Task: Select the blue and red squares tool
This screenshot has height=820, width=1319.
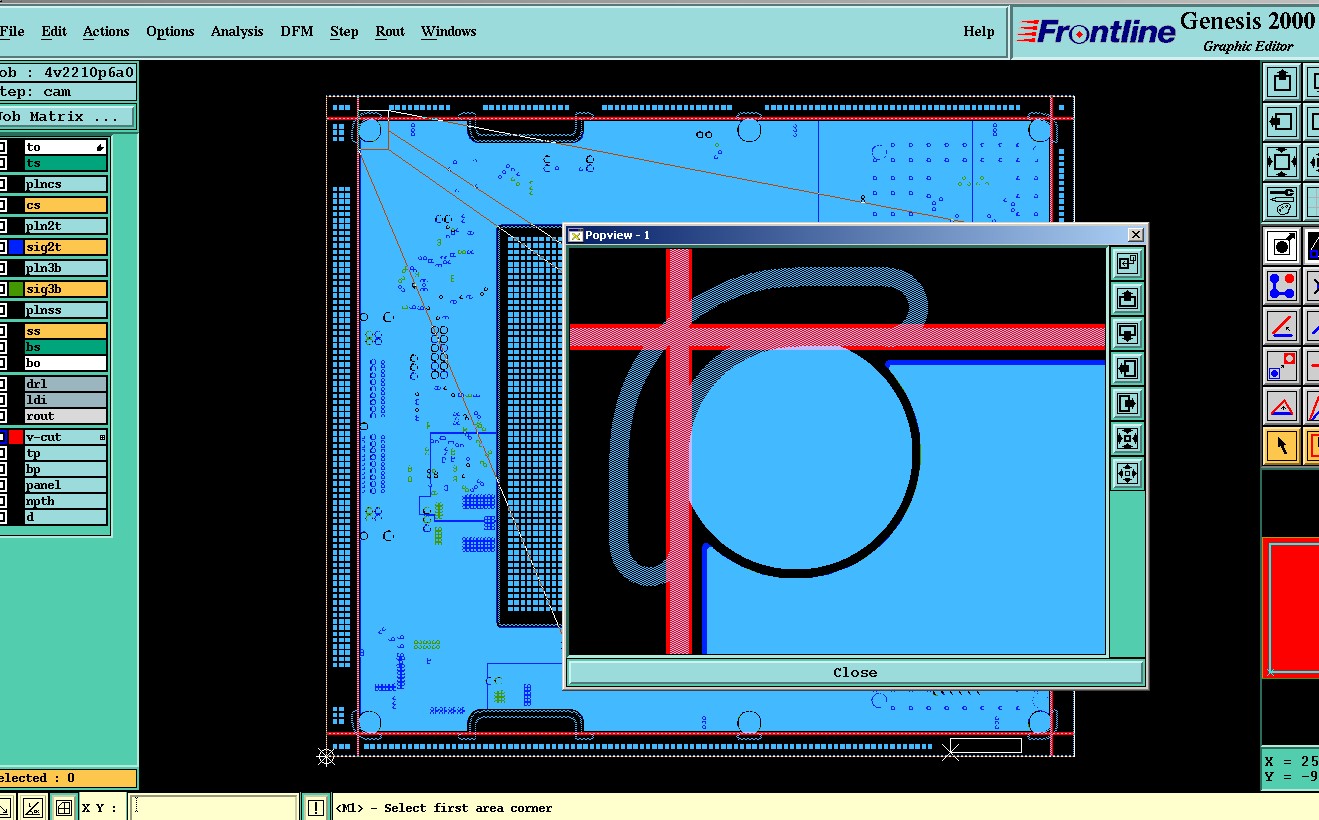Action: click(x=1282, y=365)
